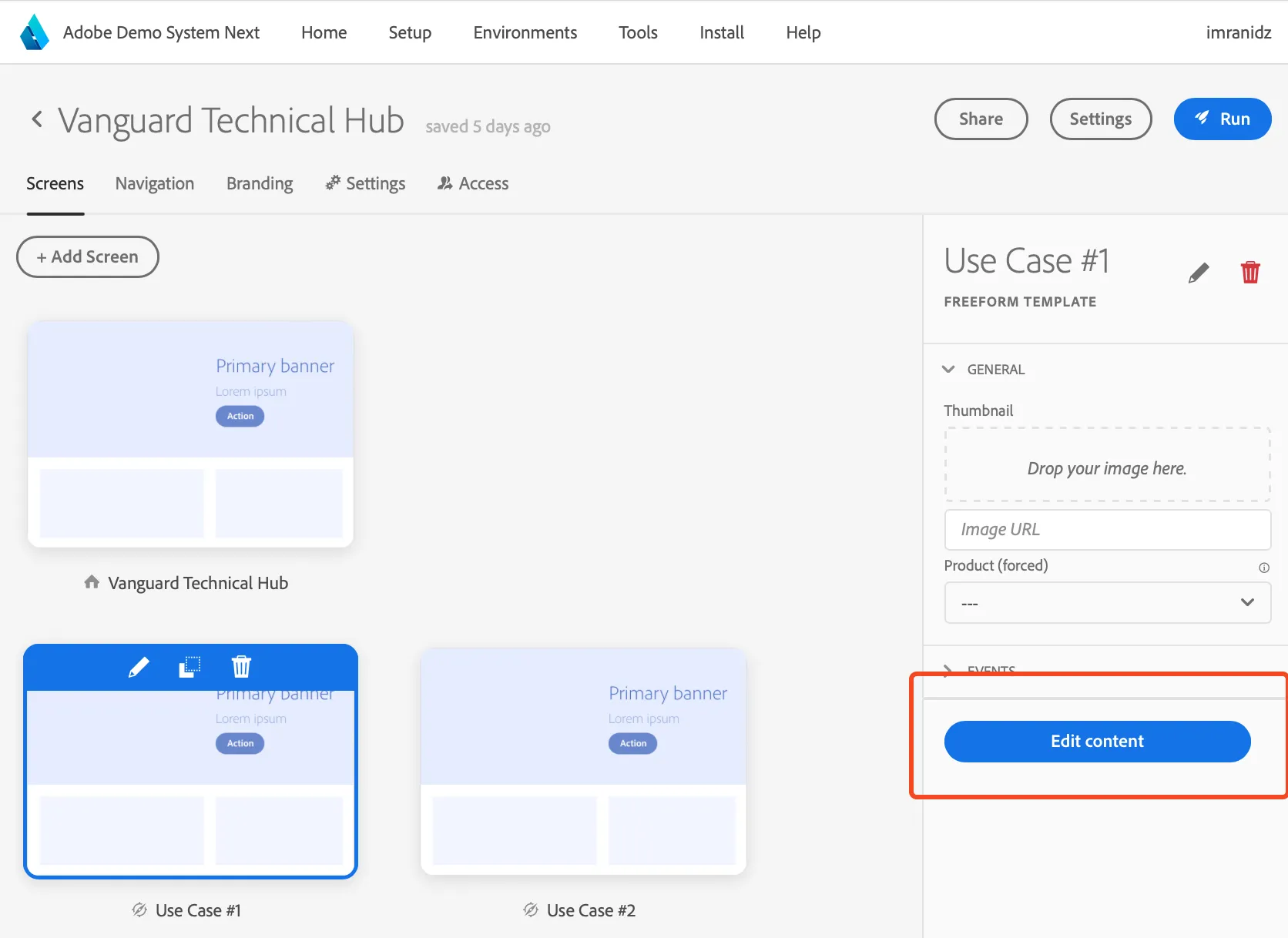Click the Adobe Demo System Next logo
Screen dimensions: 1288x938
(35, 32)
